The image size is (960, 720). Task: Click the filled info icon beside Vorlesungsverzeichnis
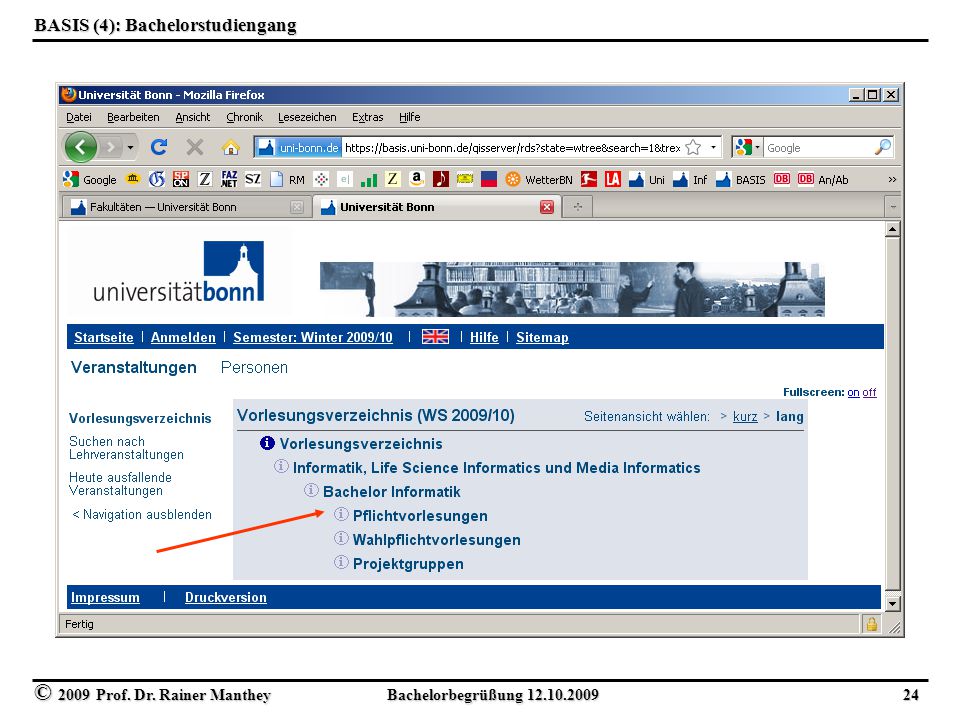[x=267, y=443]
